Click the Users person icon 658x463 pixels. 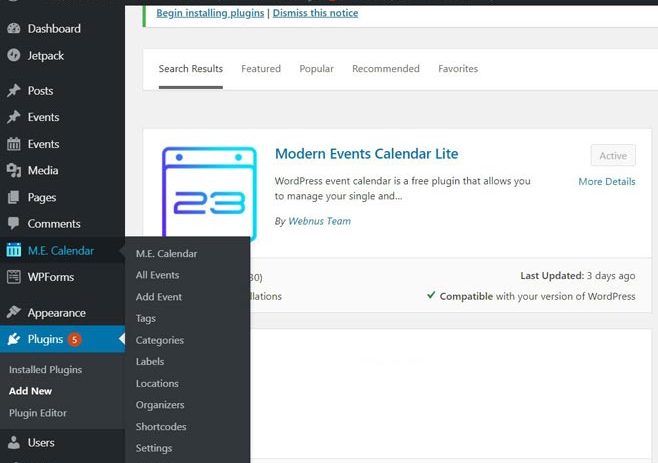pyautogui.click(x=13, y=442)
